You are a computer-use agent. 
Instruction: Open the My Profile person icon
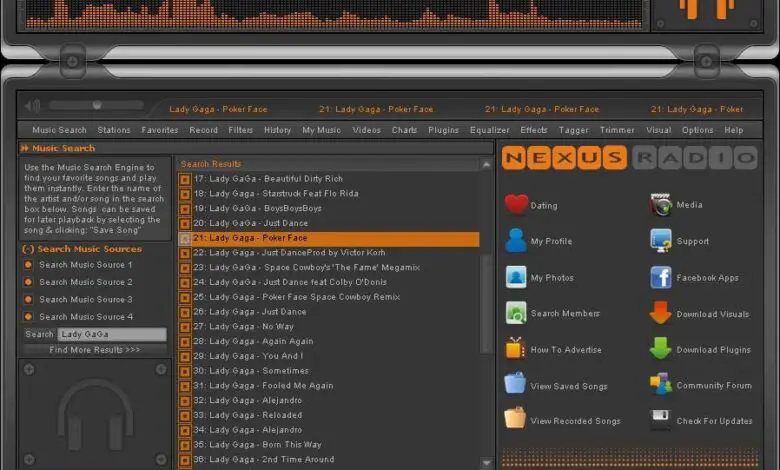(516, 240)
